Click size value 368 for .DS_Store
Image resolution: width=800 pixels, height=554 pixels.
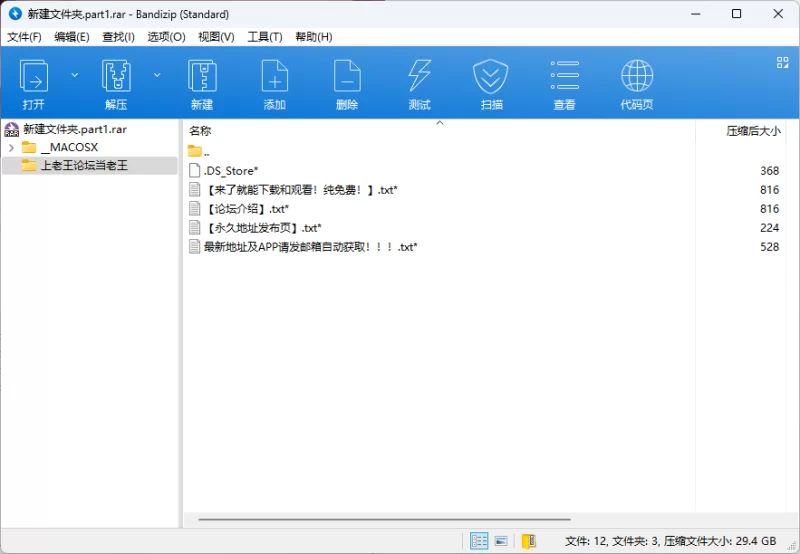click(x=769, y=171)
